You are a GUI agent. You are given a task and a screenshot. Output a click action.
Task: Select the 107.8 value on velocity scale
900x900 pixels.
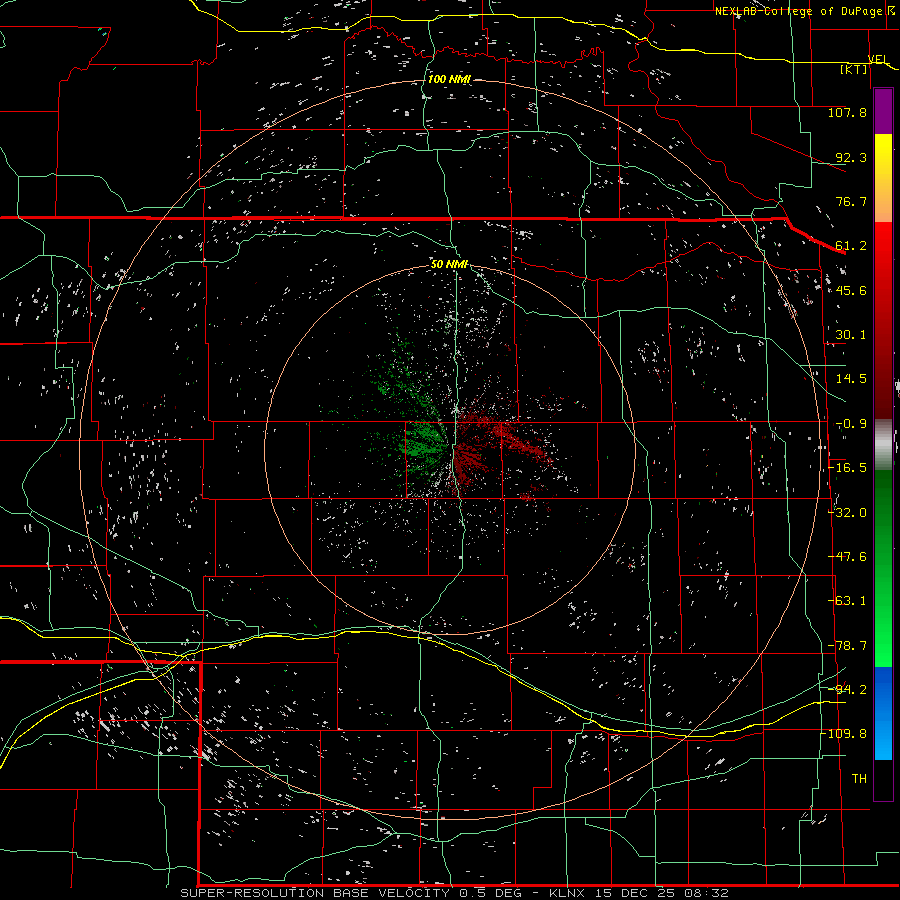[847, 112]
